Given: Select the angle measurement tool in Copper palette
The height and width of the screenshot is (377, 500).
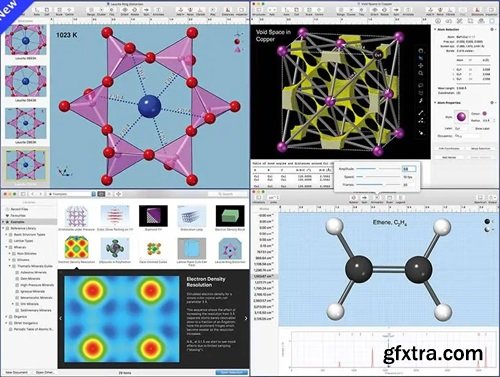Looking at the screenshot, I should (x=421, y=121).
